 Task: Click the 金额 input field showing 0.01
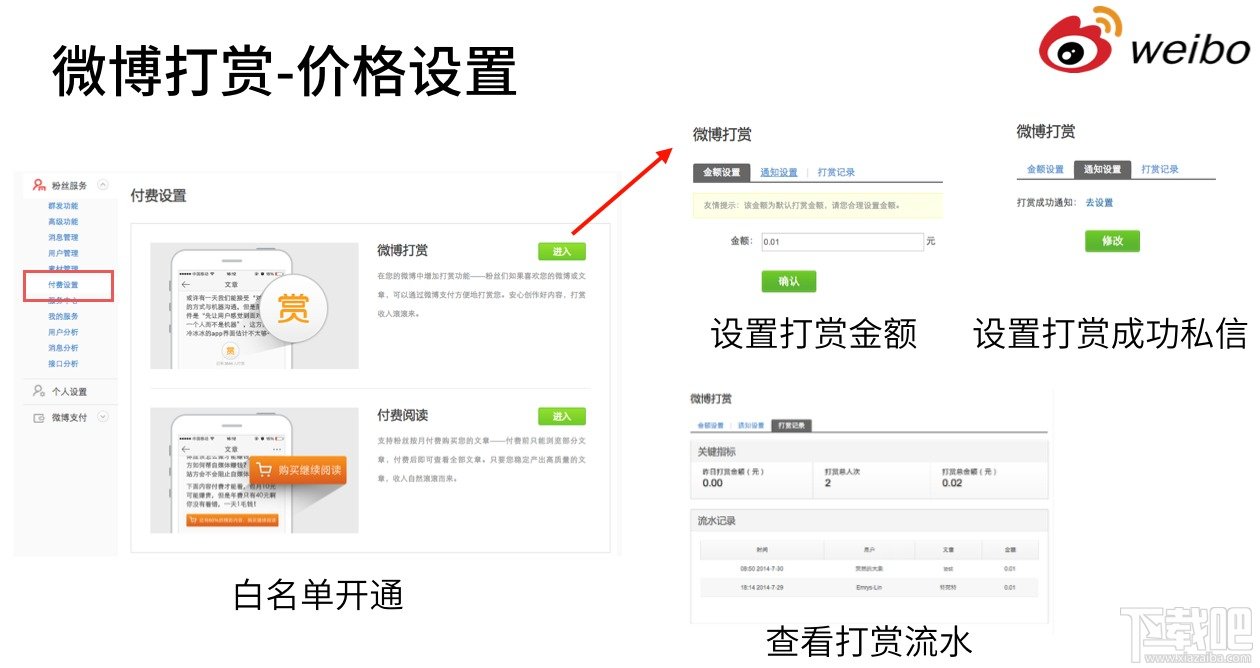(x=842, y=242)
